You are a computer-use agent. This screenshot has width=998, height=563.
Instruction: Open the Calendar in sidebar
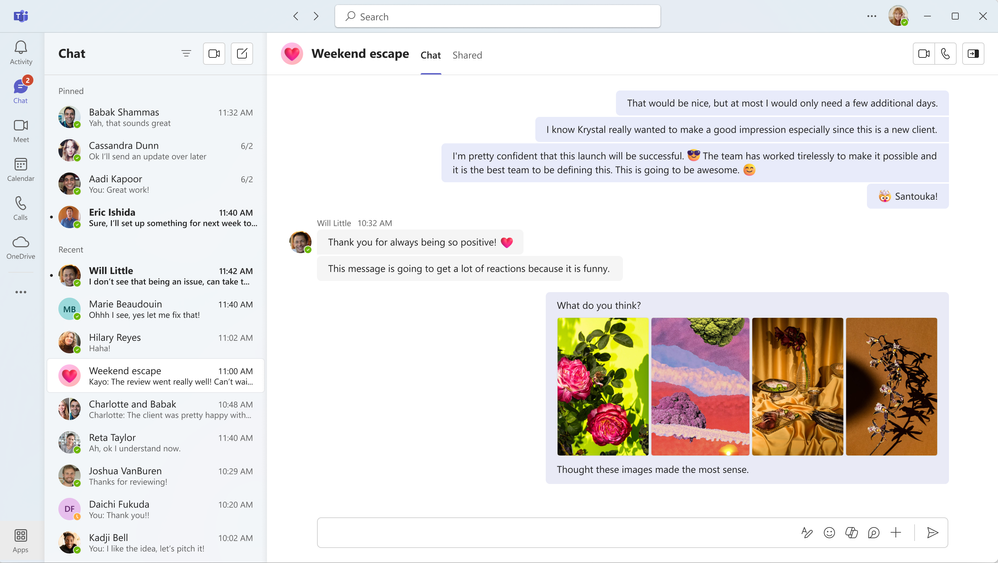point(20,169)
